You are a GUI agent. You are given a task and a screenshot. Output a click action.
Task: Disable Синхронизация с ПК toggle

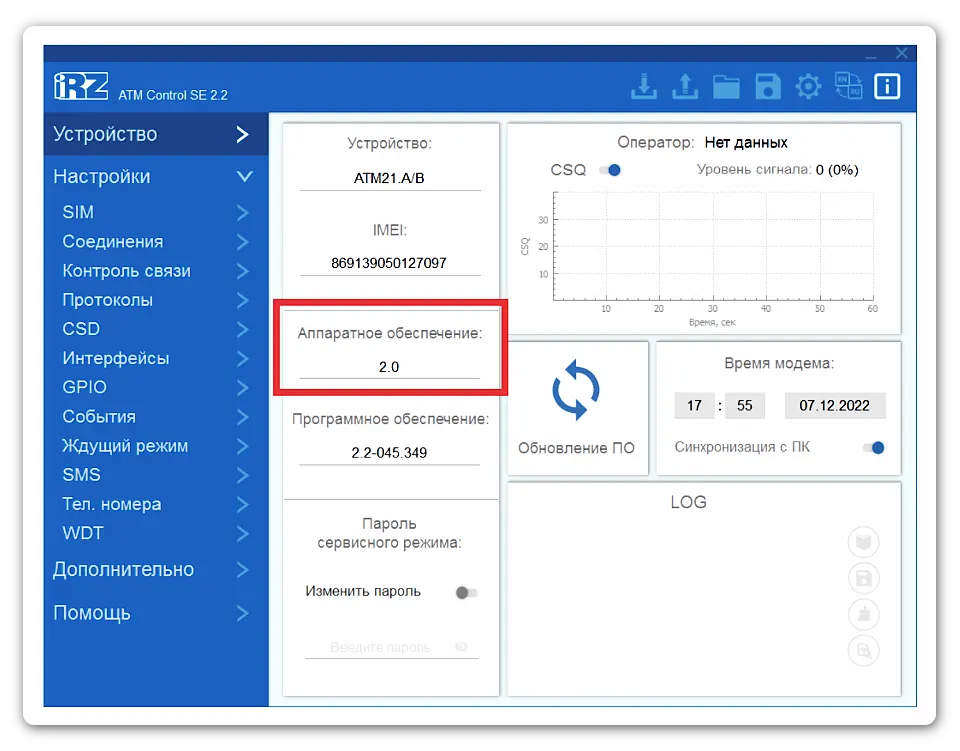(x=874, y=447)
